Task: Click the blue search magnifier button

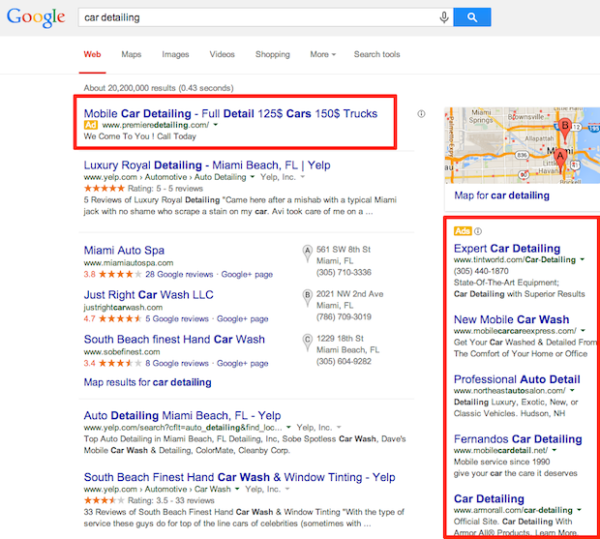Action: click(x=472, y=17)
